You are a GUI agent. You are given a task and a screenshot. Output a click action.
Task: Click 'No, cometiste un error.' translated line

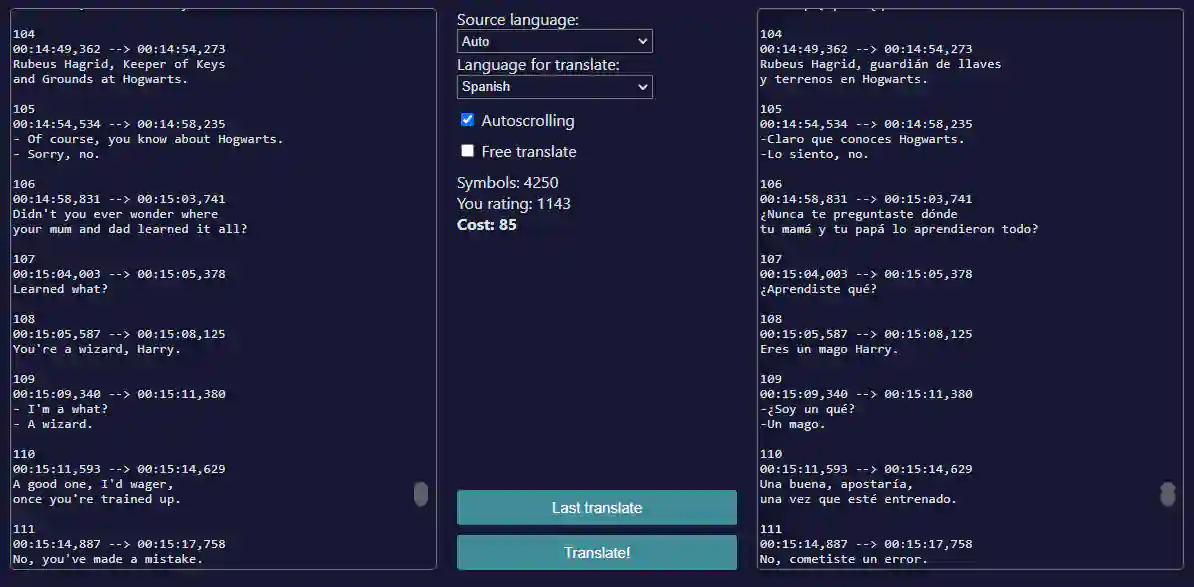tap(843, 559)
